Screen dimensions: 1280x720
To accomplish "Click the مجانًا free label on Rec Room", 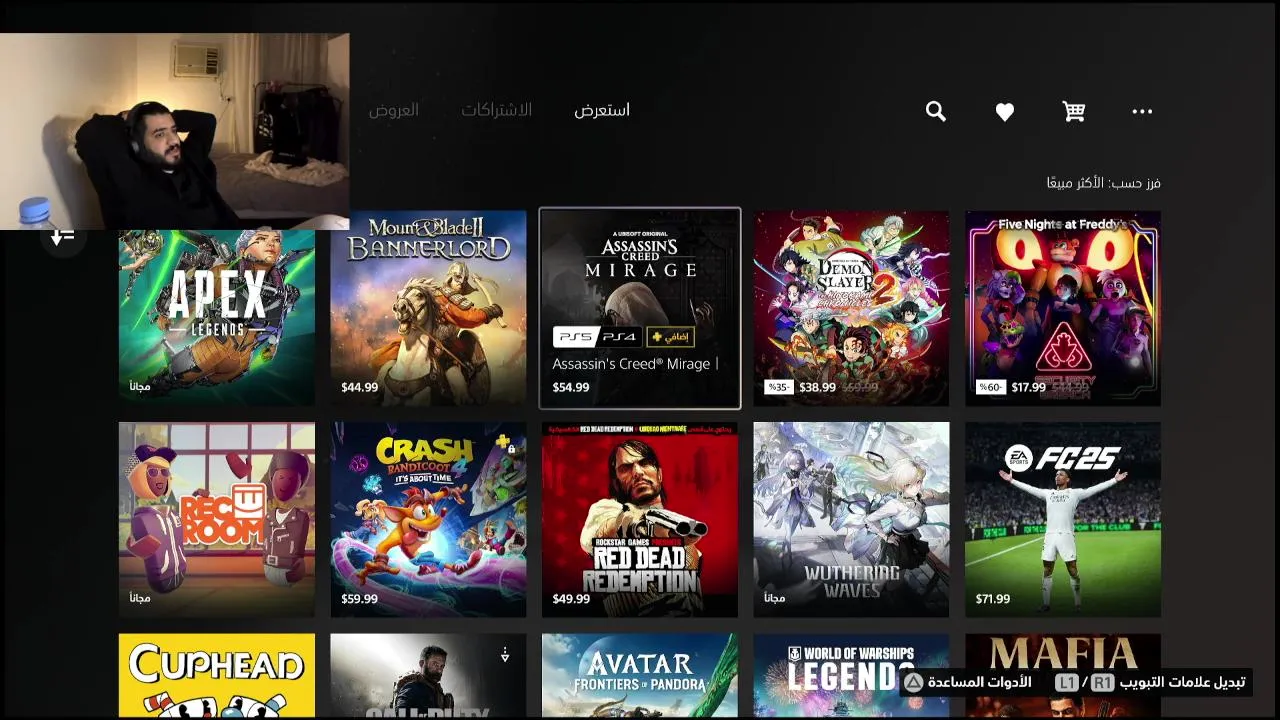I will [140, 598].
